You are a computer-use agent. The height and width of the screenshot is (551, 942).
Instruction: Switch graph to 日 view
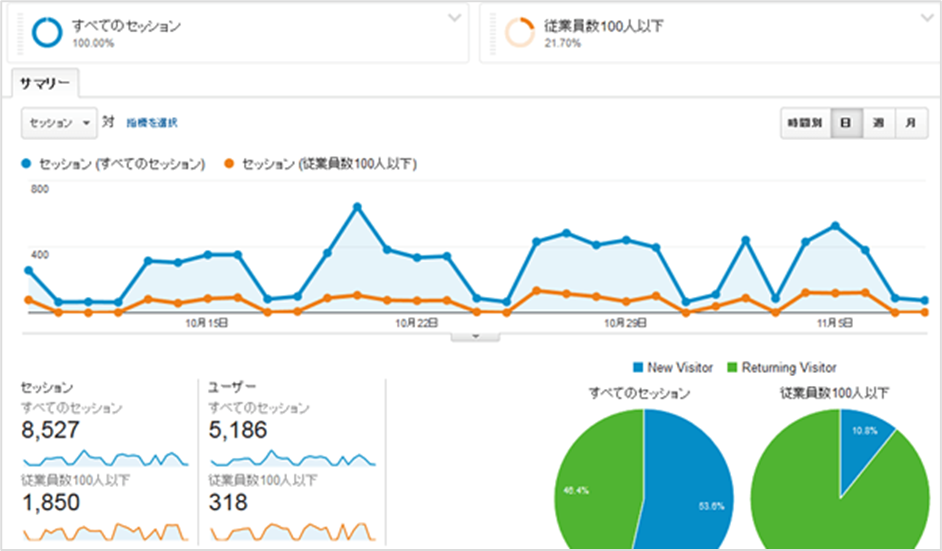pyautogui.click(x=846, y=123)
